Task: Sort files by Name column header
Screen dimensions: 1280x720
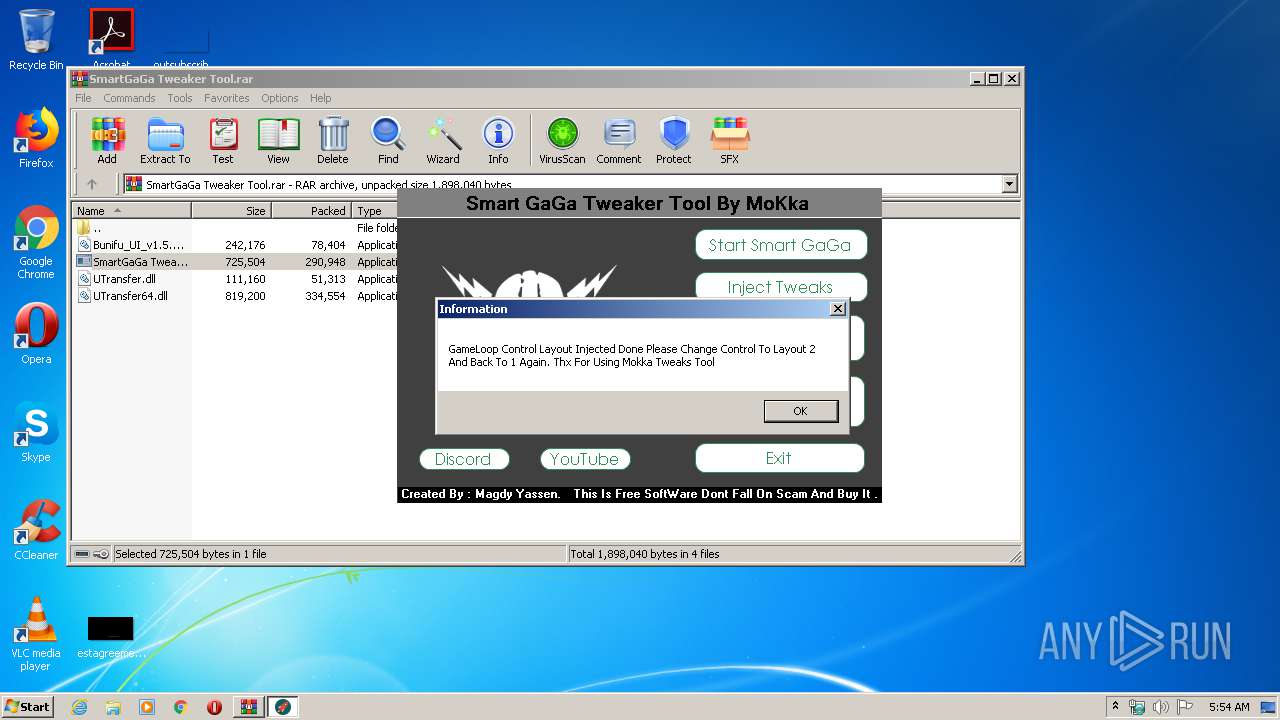Action: [131, 211]
